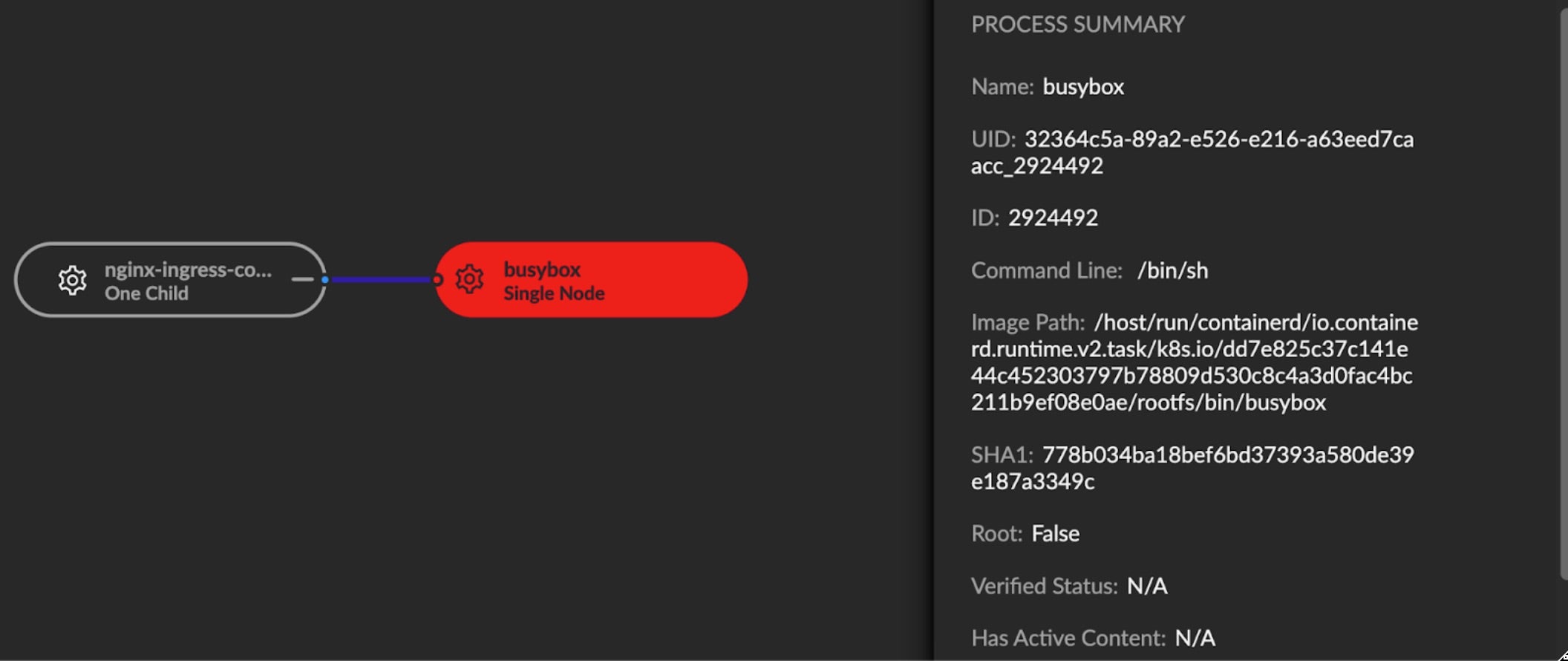Select the edge line connecting the two nodes
The height and width of the screenshot is (661, 1568).
click(x=381, y=280)
